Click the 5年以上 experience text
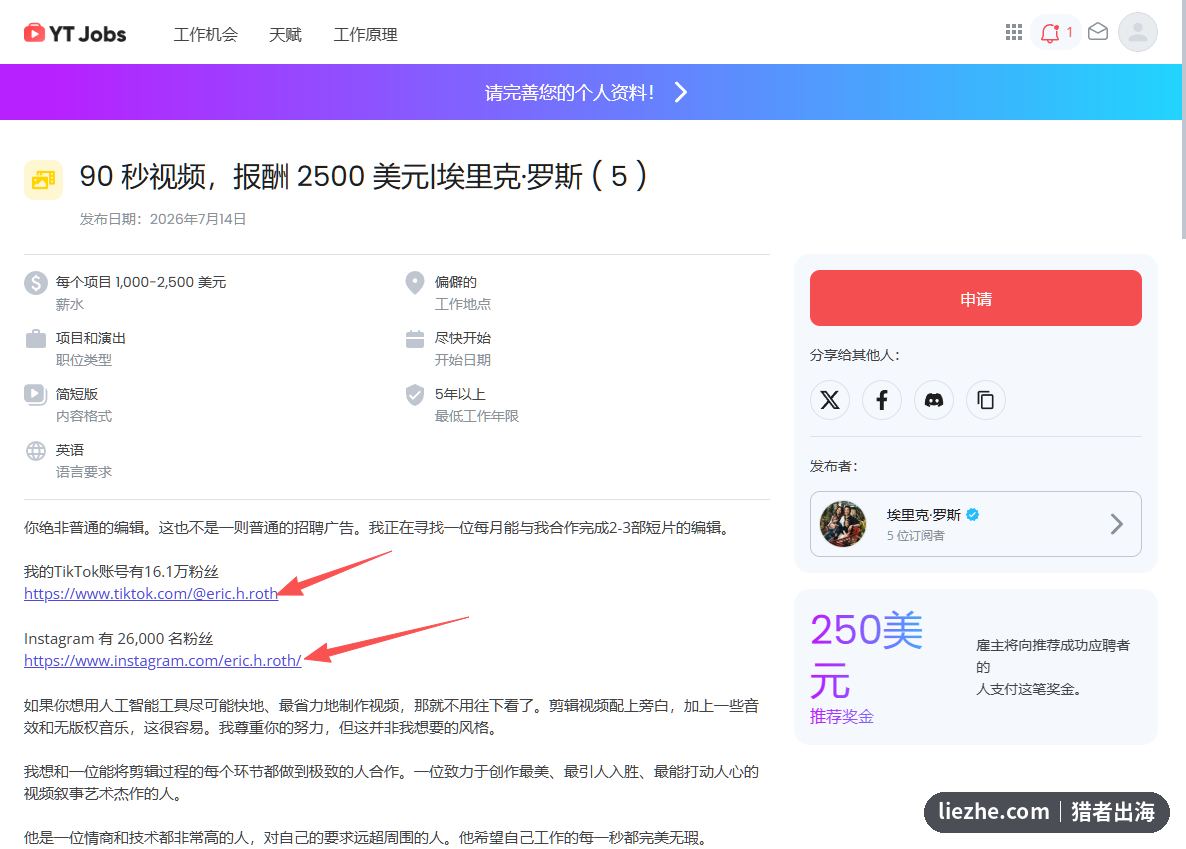This screenshot has height=849, width=1186. click(460, 393)
